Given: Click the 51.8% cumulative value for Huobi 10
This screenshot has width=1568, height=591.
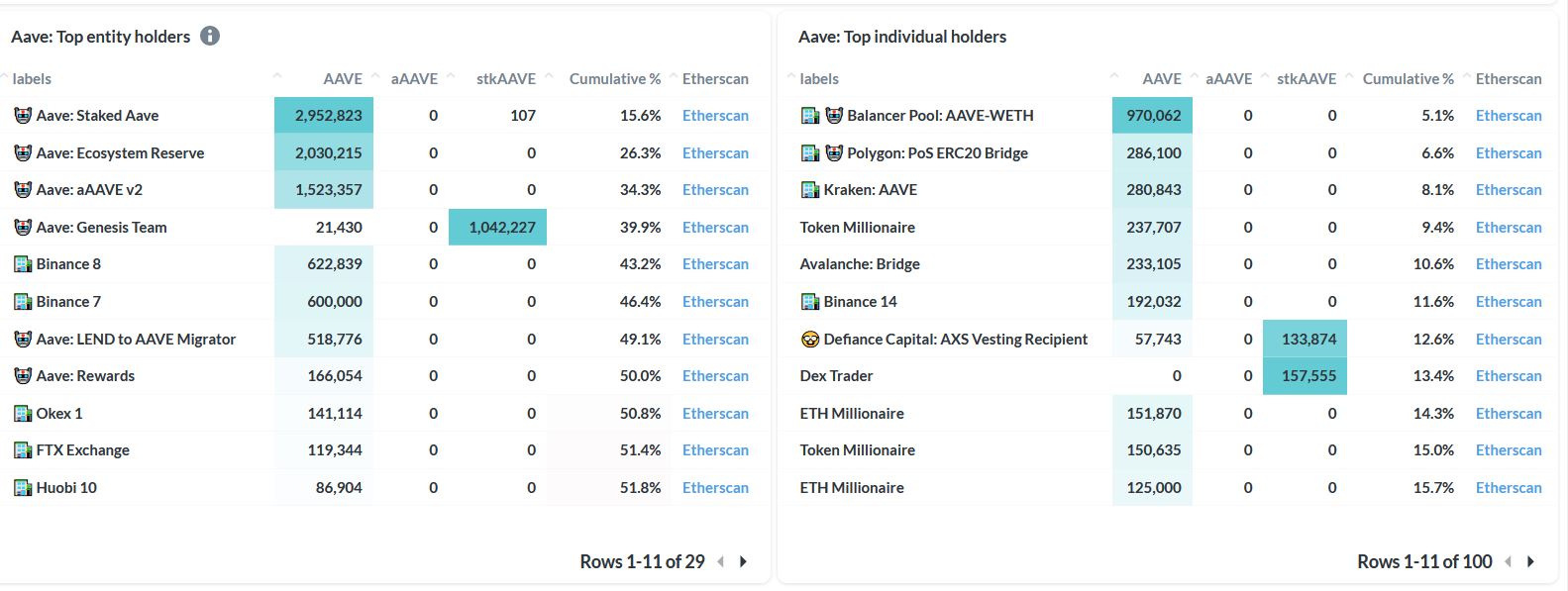Looking at the screenshot, I should pos(640,487).
